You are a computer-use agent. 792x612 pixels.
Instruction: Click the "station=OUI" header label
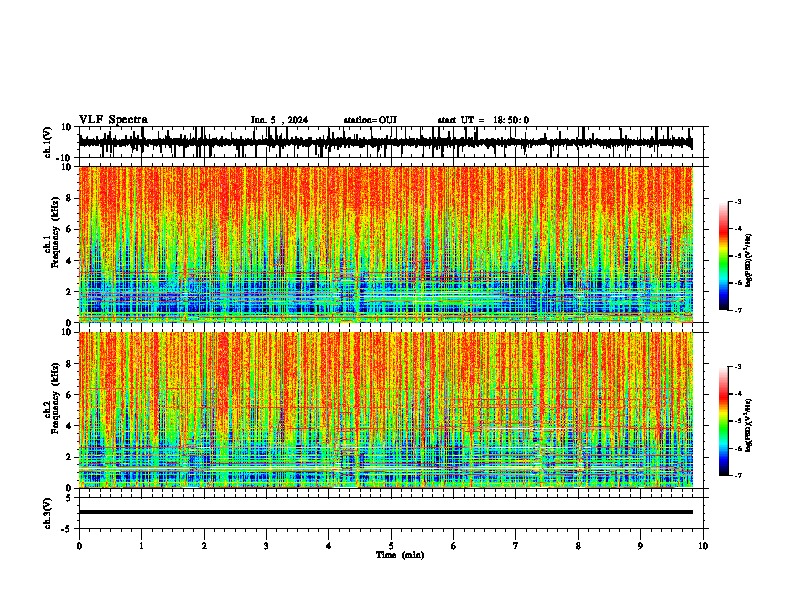pos(370,120)
